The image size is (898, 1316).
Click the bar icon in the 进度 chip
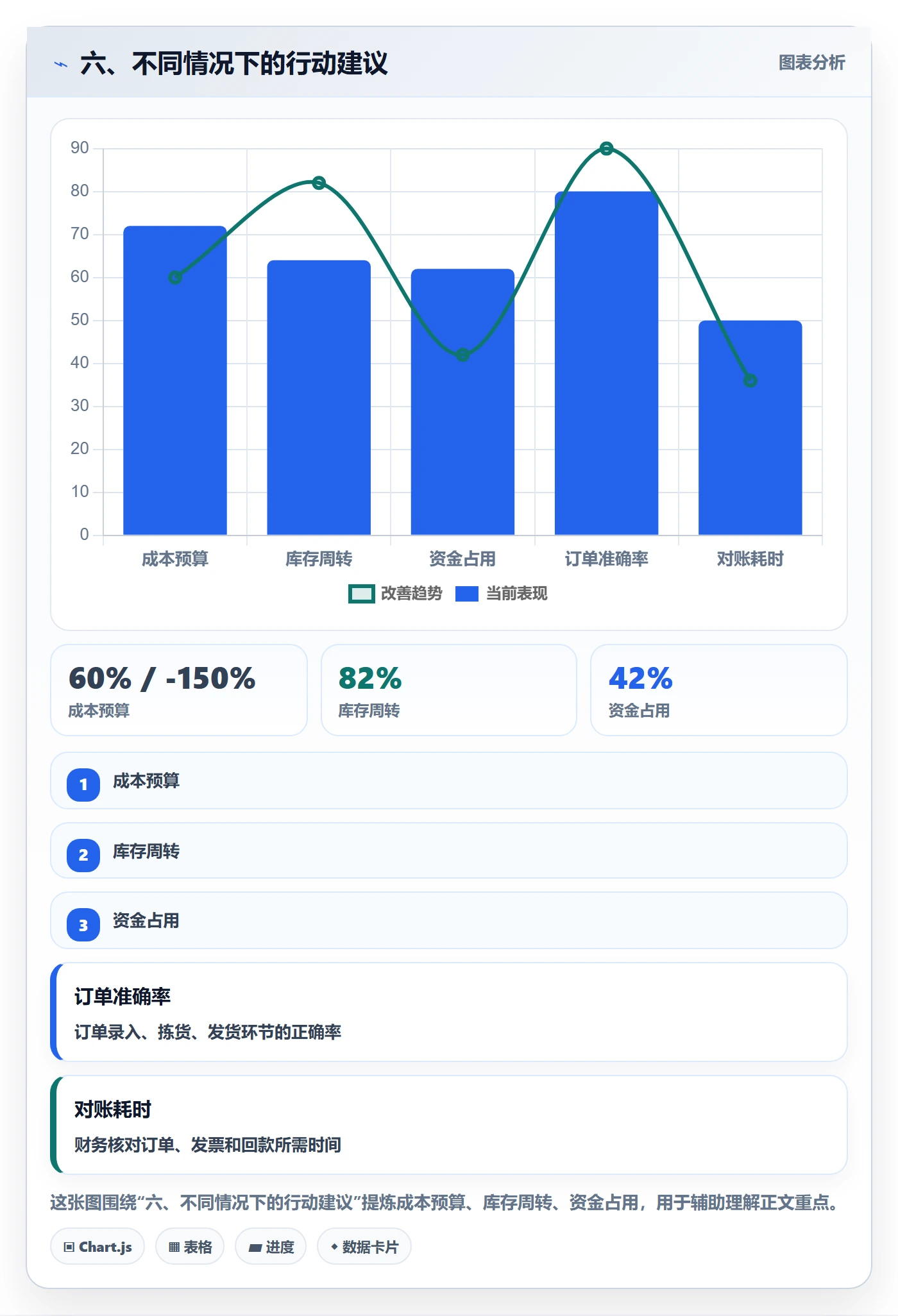(x=255, y=1248)
